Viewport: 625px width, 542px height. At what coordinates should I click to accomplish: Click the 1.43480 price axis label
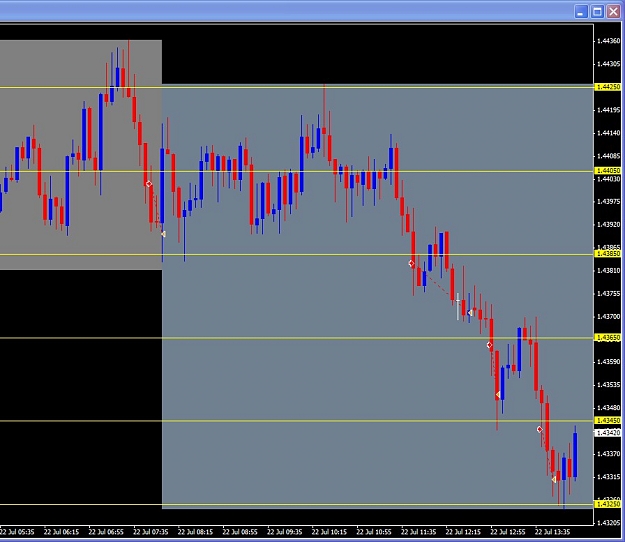click(x=608, y=408)
